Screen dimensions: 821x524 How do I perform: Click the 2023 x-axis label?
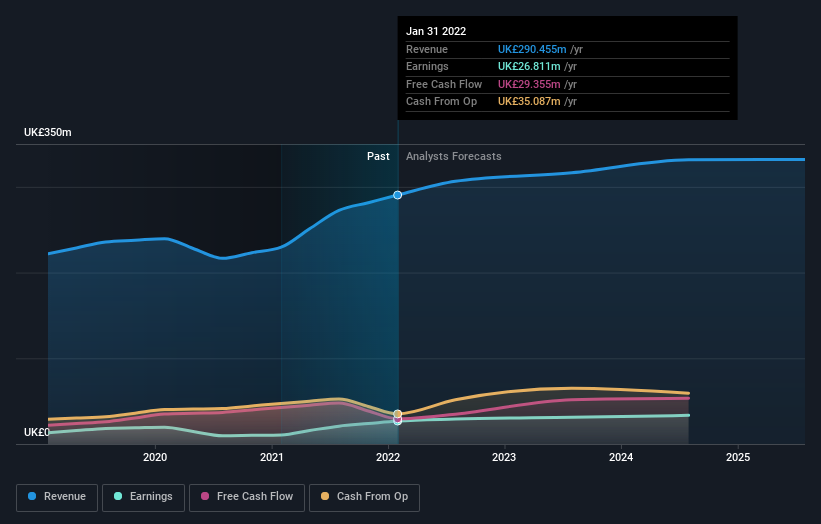point(504,457)
